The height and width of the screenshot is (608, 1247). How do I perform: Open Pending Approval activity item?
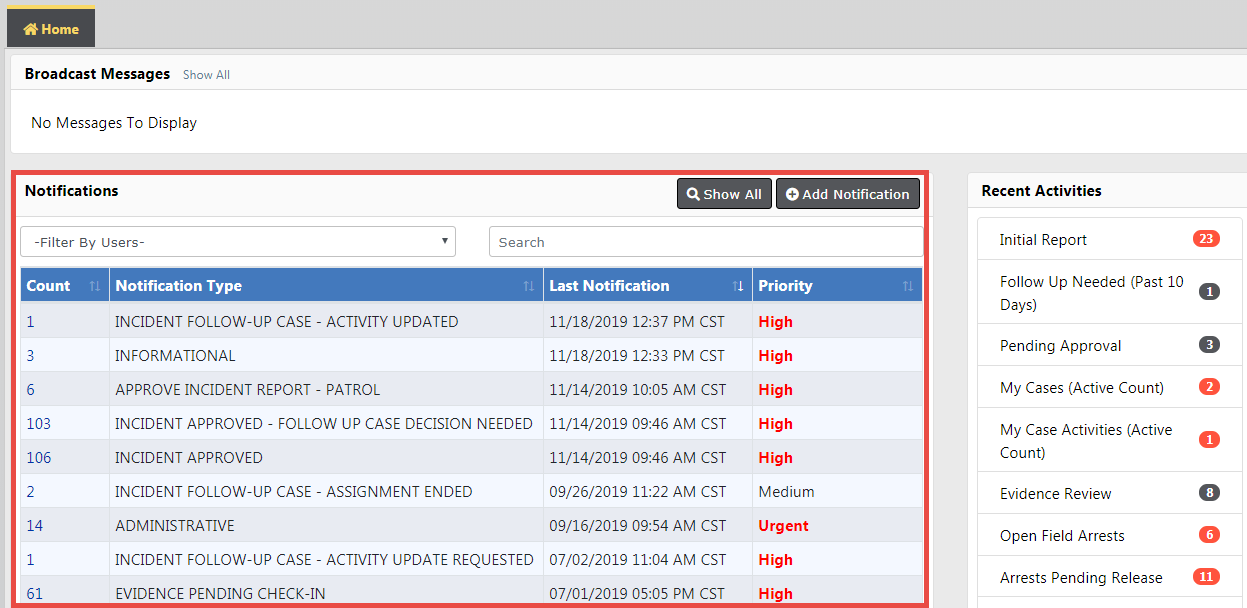point(1060,346)
